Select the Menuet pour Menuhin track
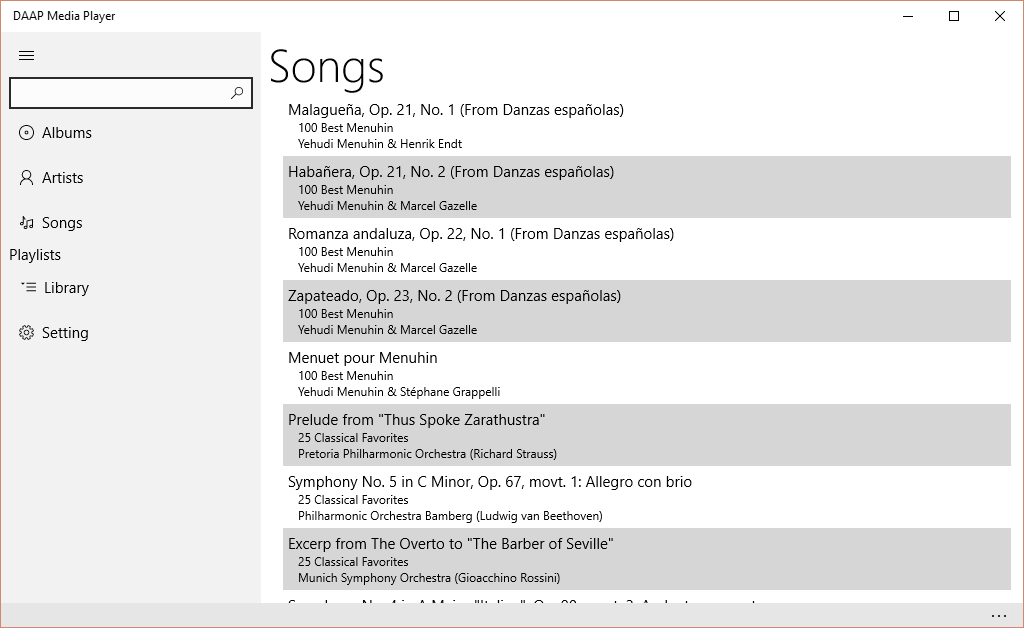Screen dimensions: 1024x628 pos(363,358)
